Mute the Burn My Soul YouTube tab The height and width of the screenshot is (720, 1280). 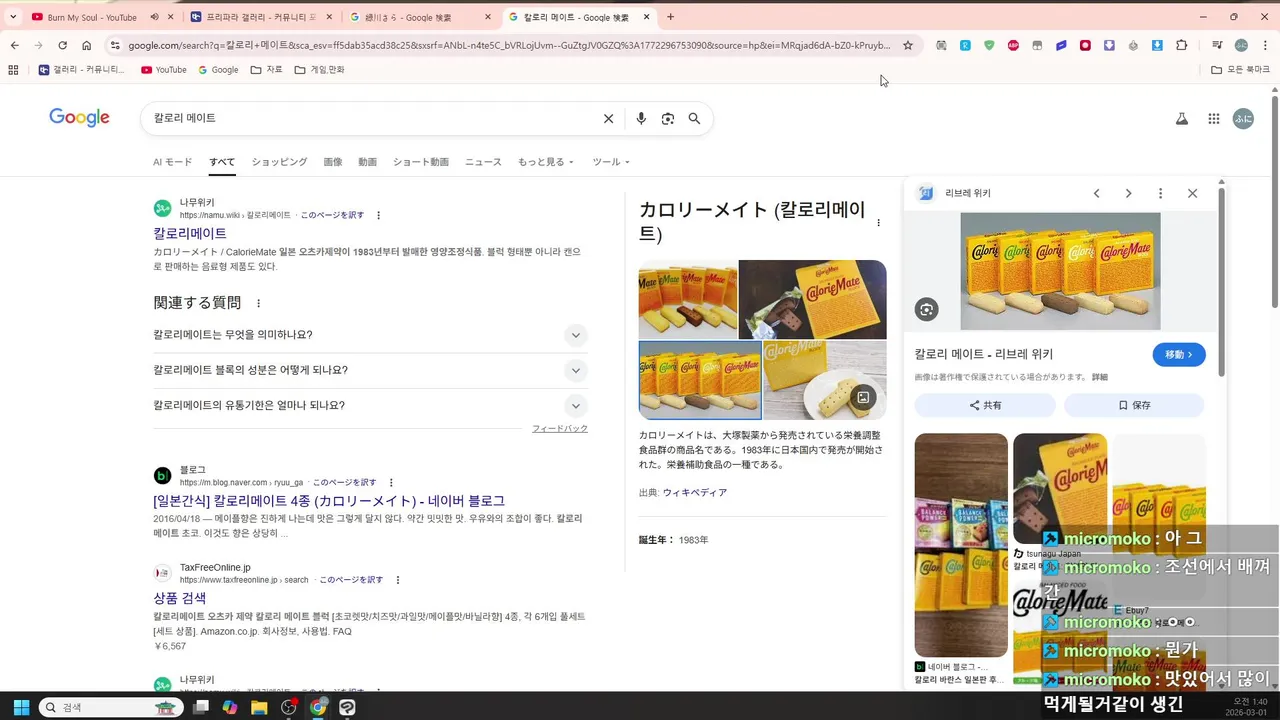[x=154, y=17]
